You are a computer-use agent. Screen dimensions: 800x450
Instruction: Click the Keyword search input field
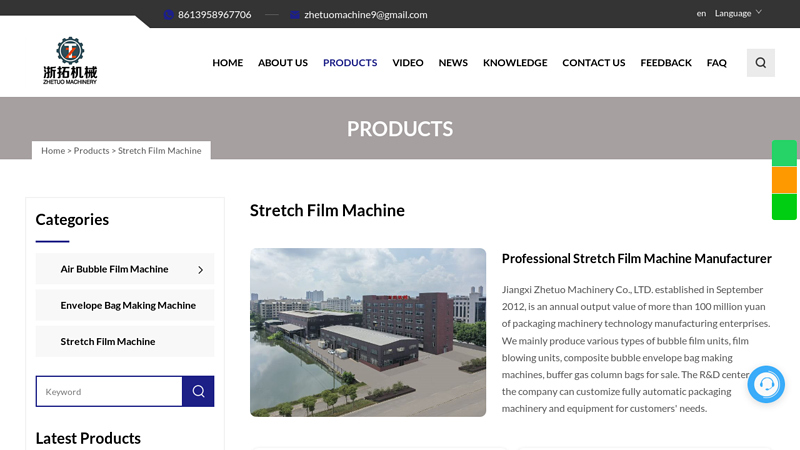pyautogui.click(x=109, y=391)
